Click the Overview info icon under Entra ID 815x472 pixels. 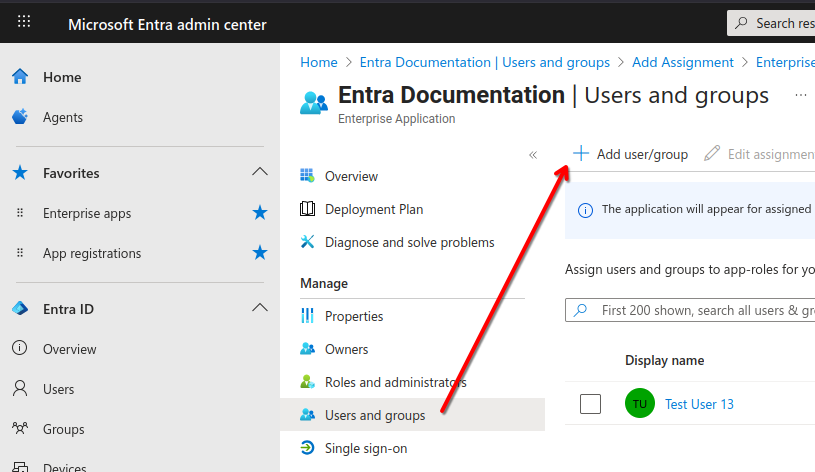[20, 348]
